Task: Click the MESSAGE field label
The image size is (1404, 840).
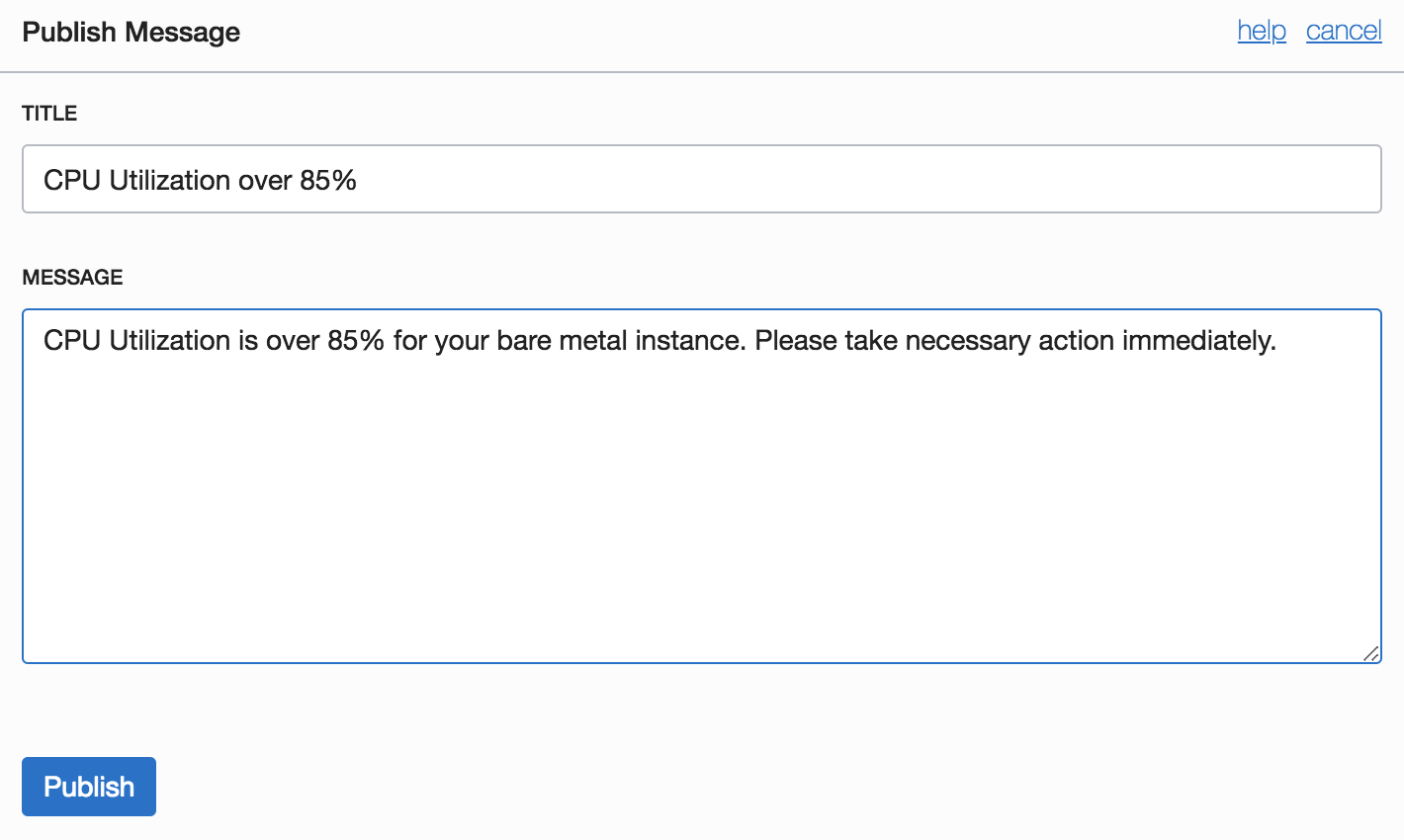Action: (x=72, y=278)
